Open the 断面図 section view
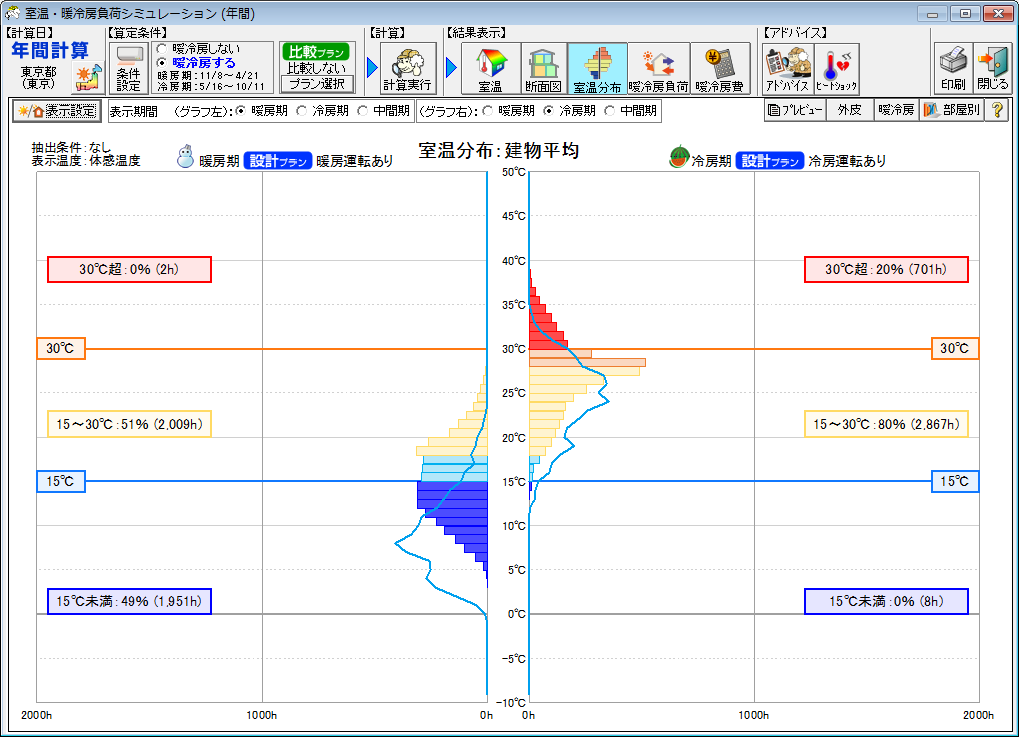This screenshot has height=737, width=1019. [543, 68]
